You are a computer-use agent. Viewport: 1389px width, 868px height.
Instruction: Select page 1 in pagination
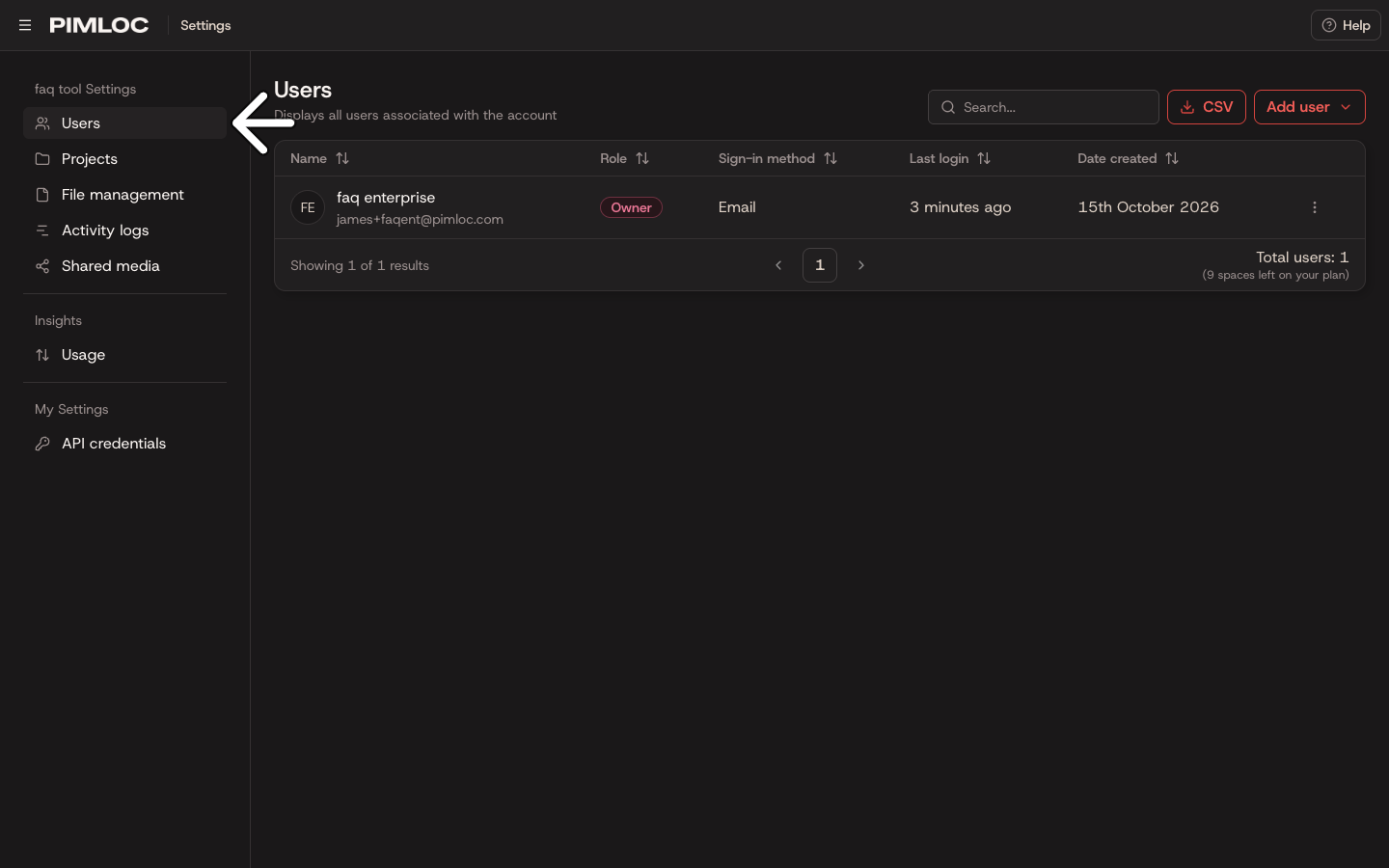point(820,265)
